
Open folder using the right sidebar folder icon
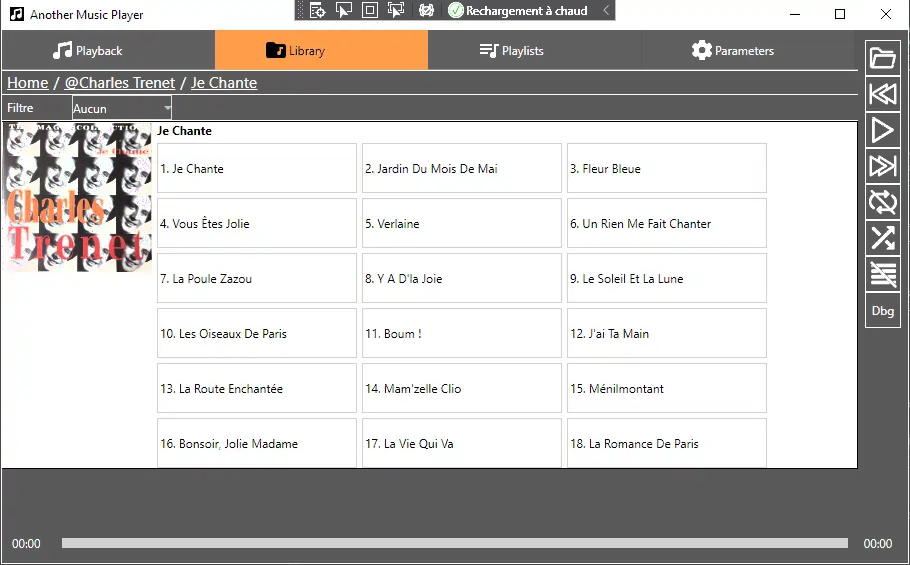pos(882,58)
